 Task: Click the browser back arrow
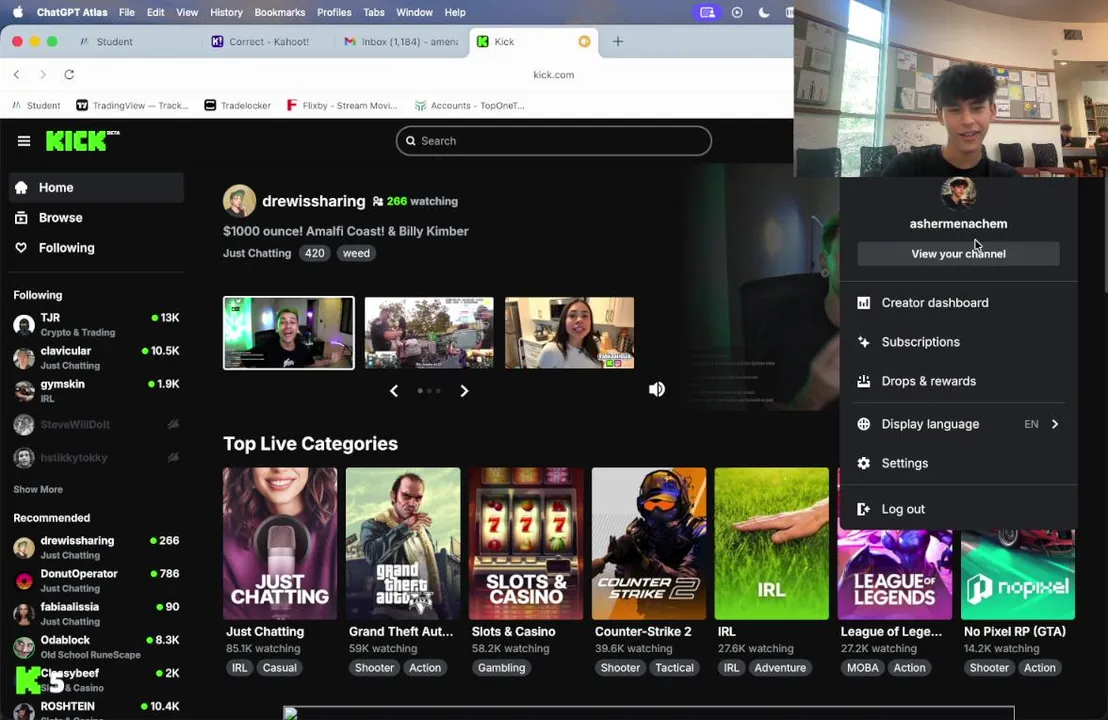tap(17, 74)
